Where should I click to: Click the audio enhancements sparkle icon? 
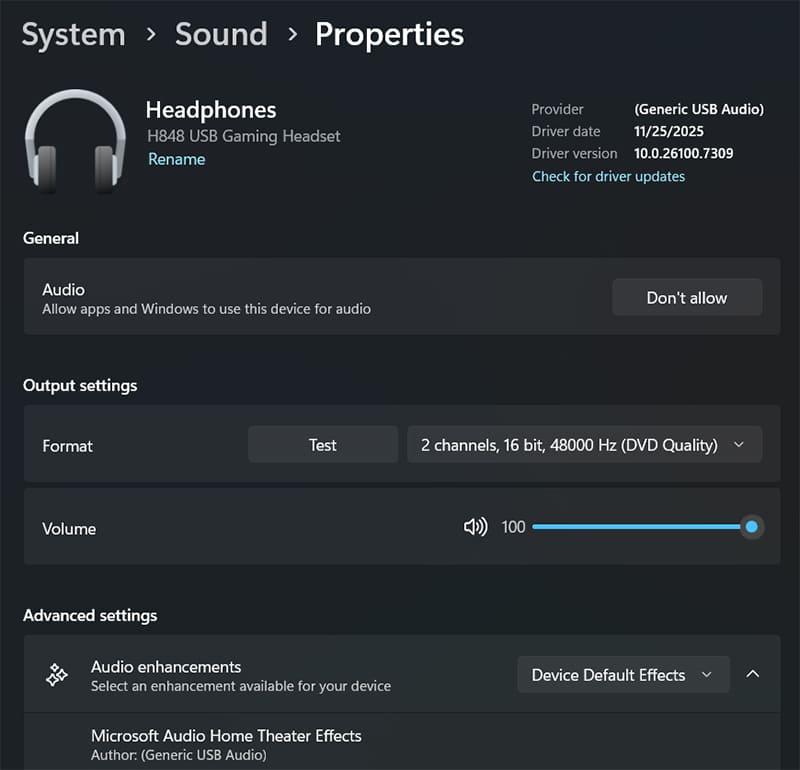(55, 674)
